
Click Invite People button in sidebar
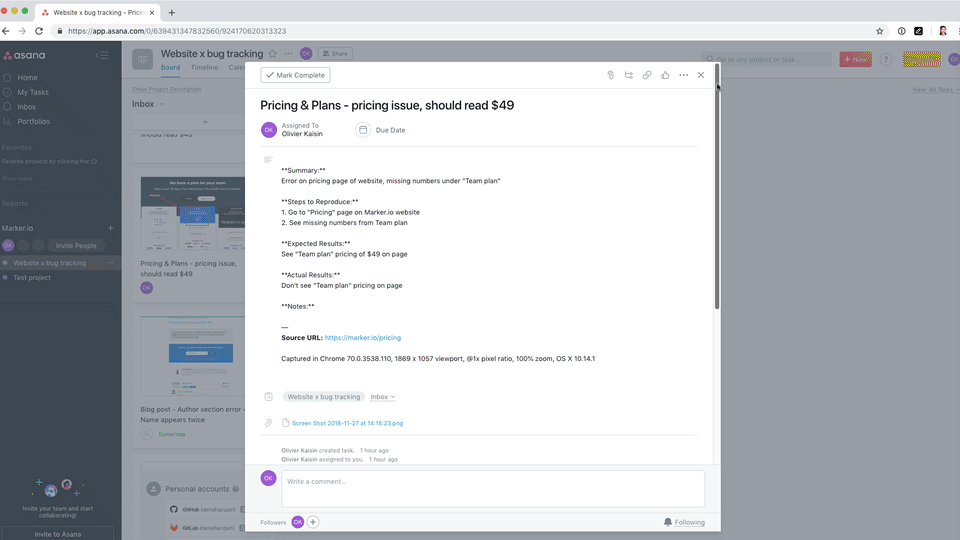click(76, 246)
